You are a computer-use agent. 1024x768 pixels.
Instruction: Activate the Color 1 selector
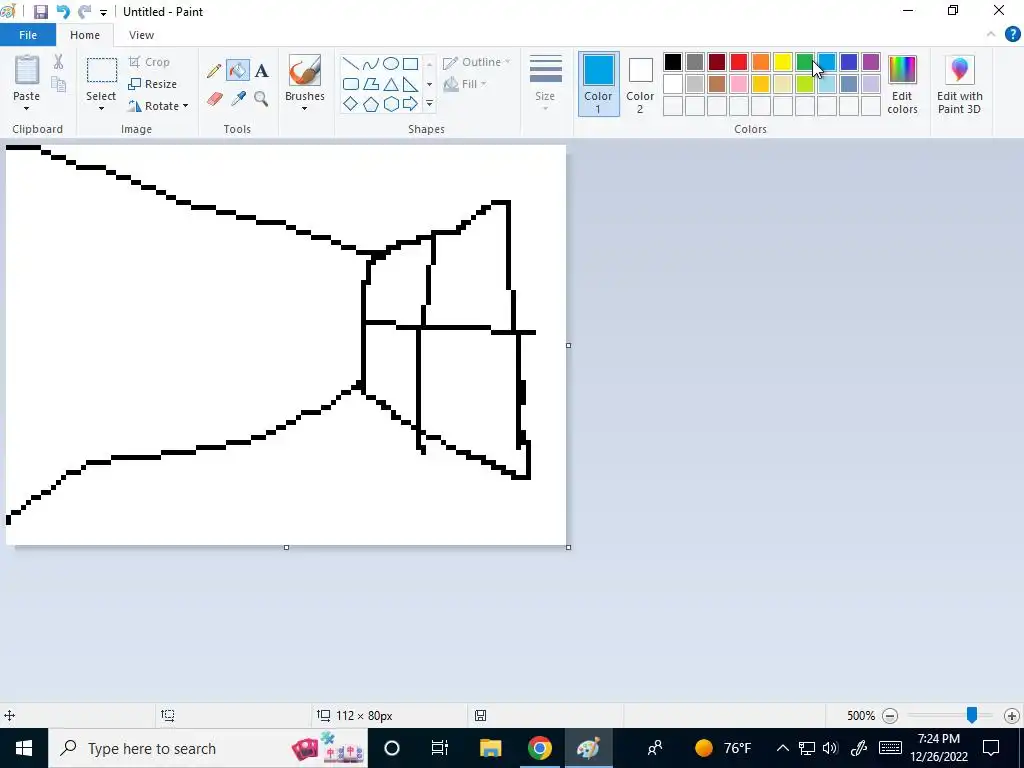[x=598, y=84]
